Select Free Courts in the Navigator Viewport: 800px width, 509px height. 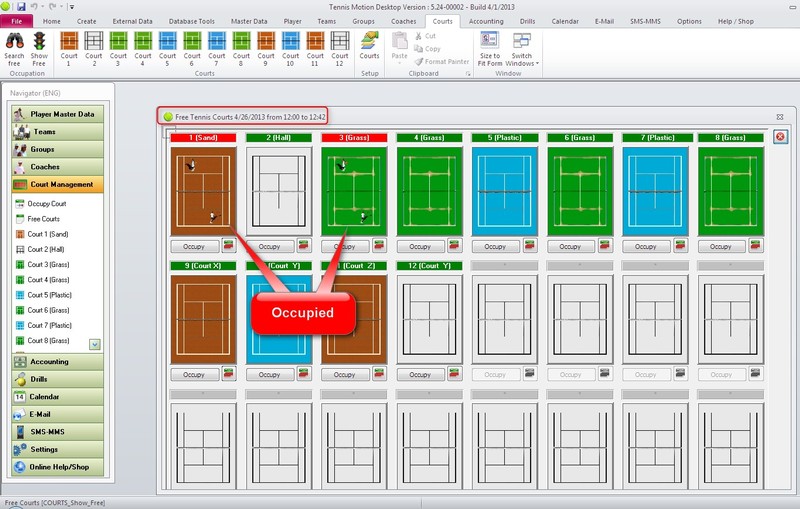(43, 218)
